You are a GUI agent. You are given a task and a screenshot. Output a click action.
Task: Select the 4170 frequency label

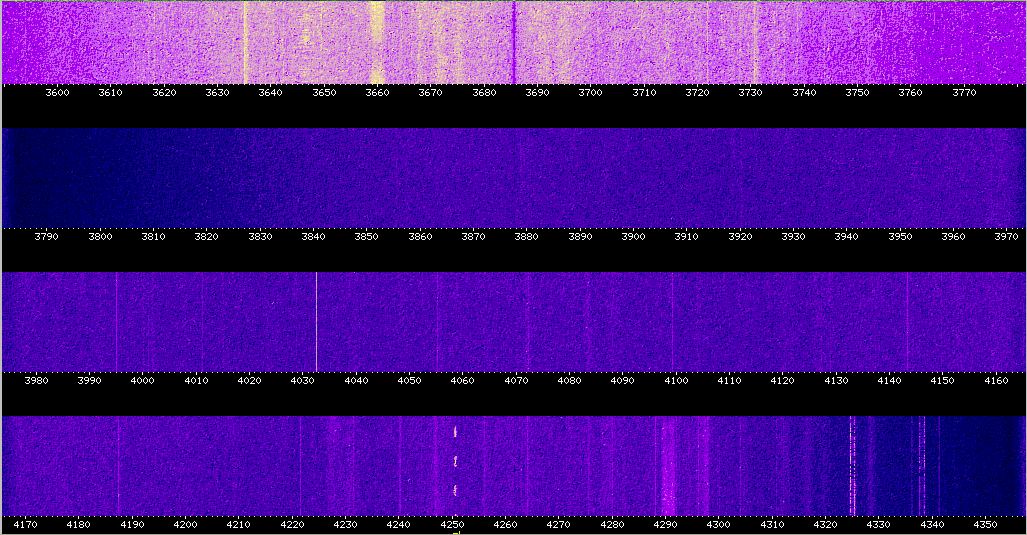click(x=26, y=525)
